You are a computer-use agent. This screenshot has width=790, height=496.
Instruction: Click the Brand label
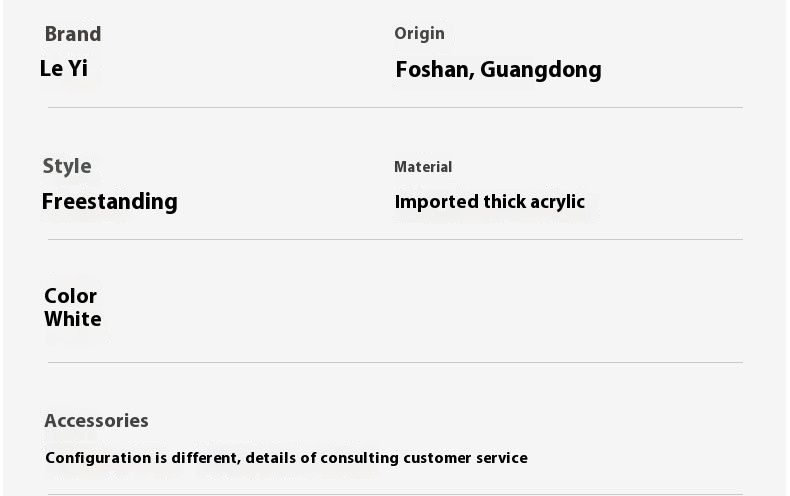tap(72, 34)
